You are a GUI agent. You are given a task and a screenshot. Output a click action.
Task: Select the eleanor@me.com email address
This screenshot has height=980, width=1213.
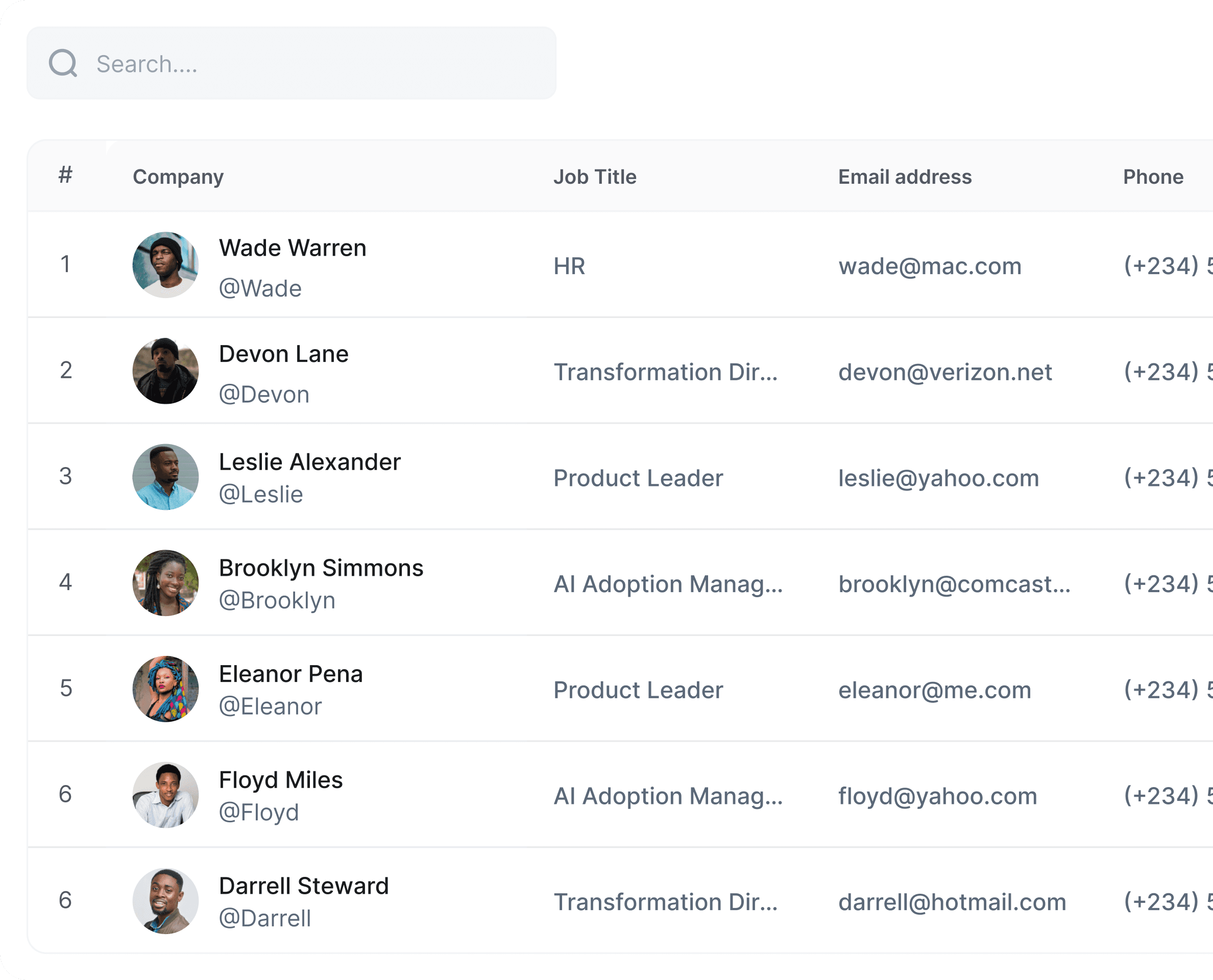(935, 690)
